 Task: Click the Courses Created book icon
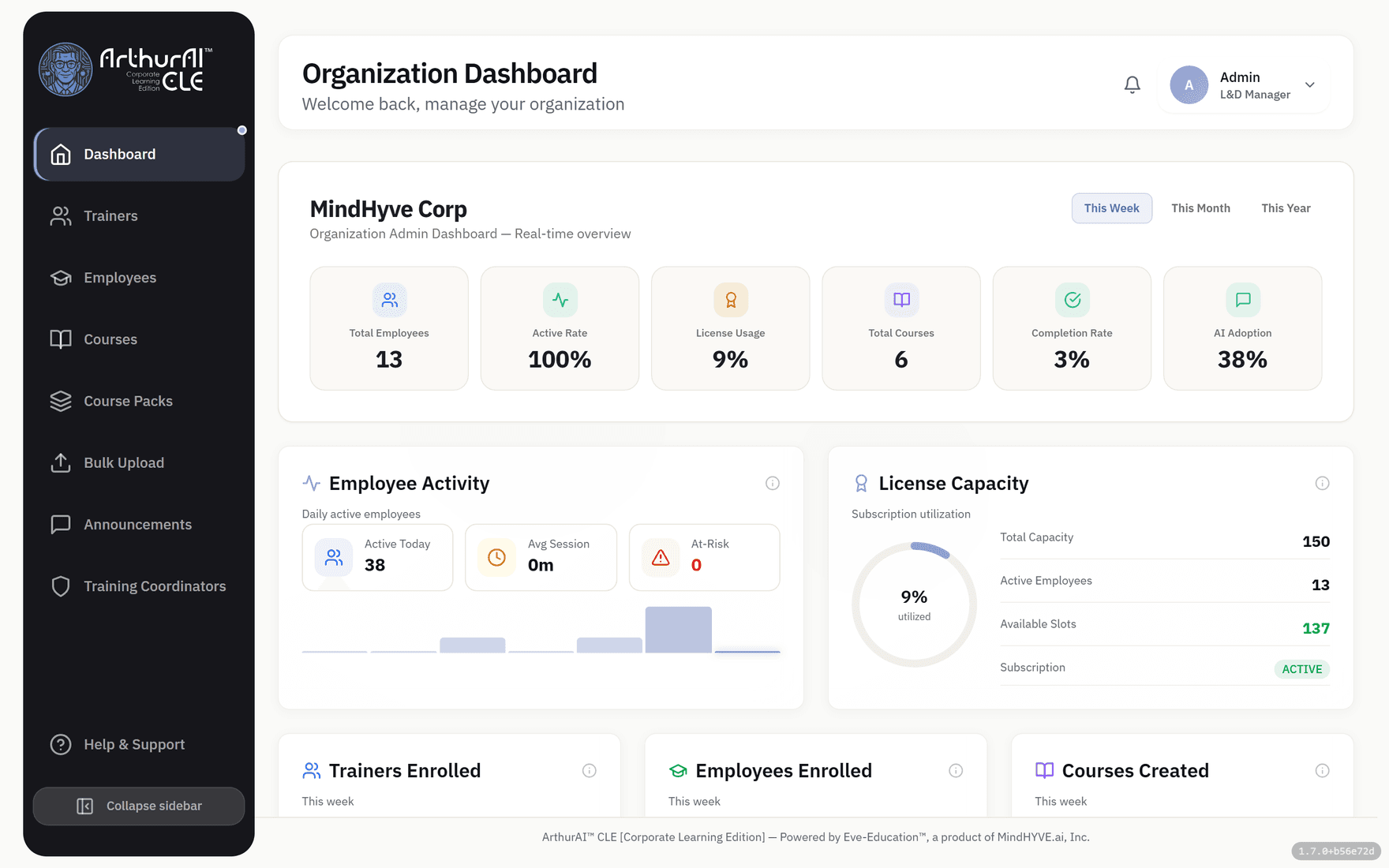tap(1044, 770)
